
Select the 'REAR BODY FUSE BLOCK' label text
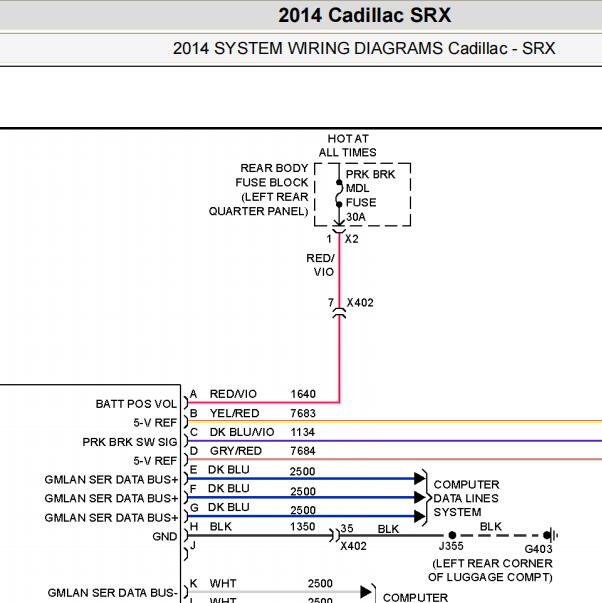click(x=272, y=175)
